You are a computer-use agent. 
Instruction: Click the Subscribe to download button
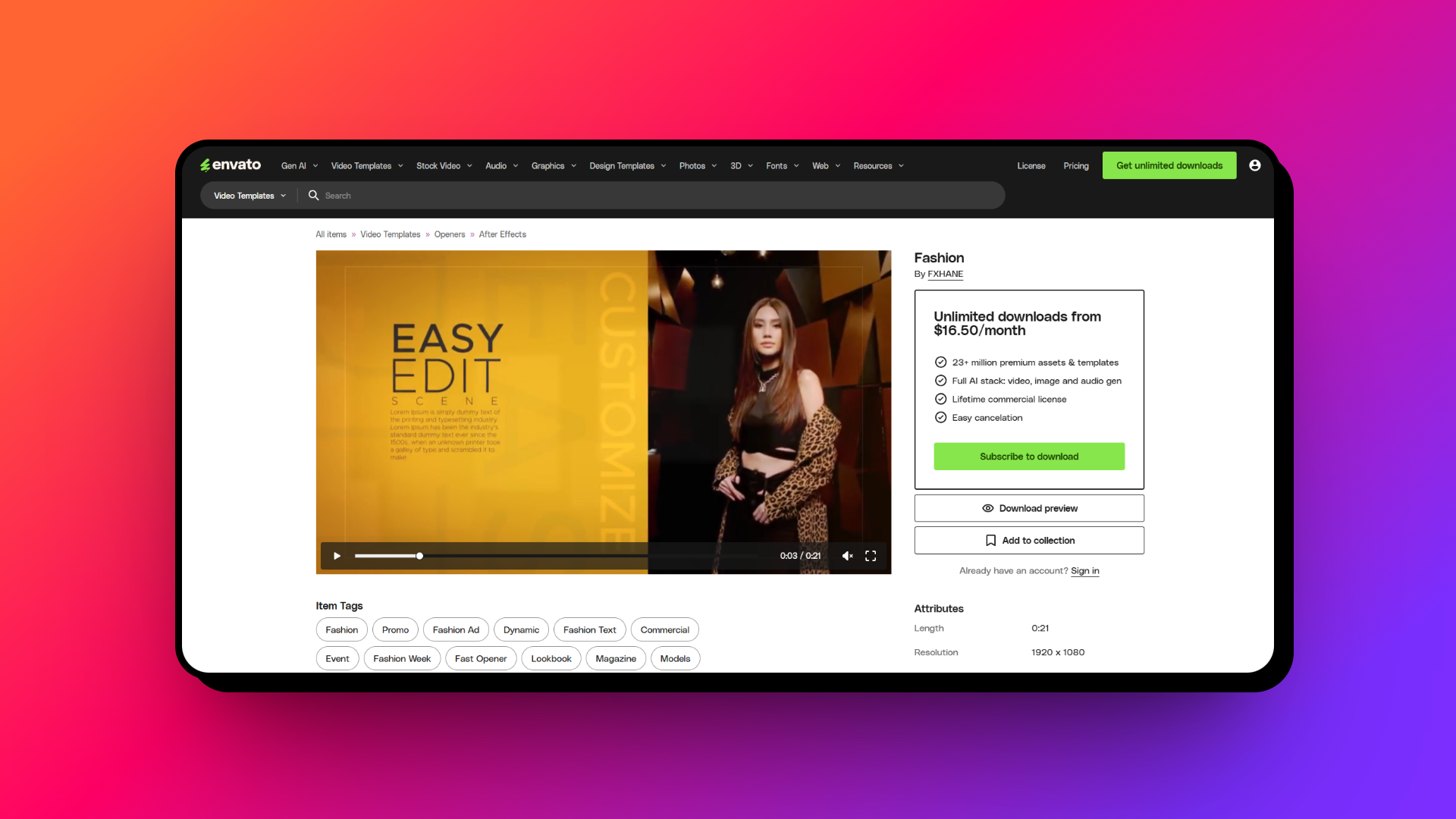(x=1028, y=457)
